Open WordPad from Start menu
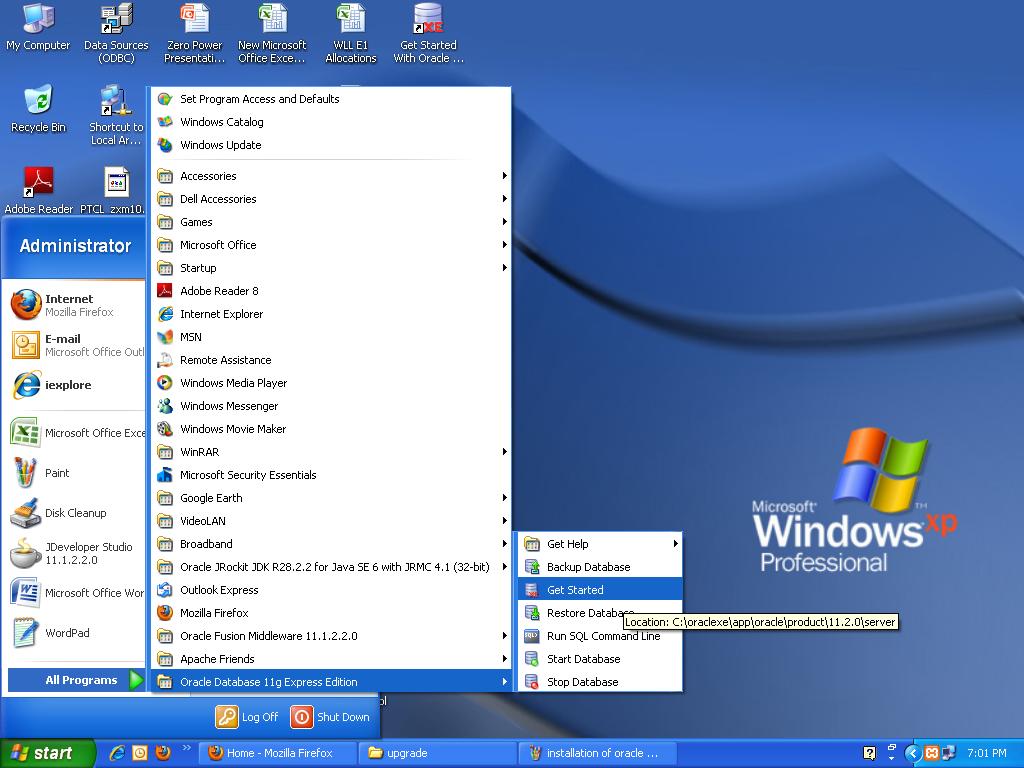 pyautogui.click(x=74, y=632)
